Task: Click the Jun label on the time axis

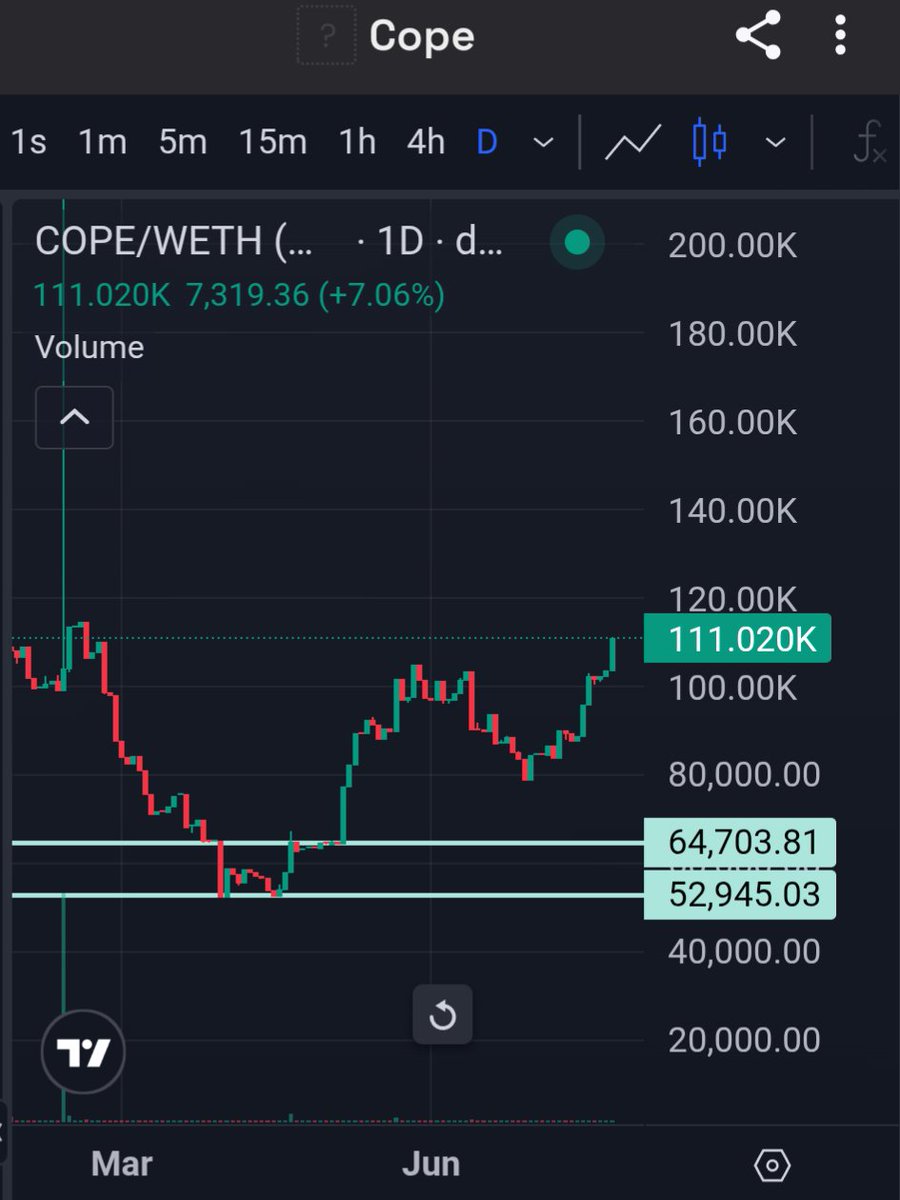Action: coord(432,1163)
